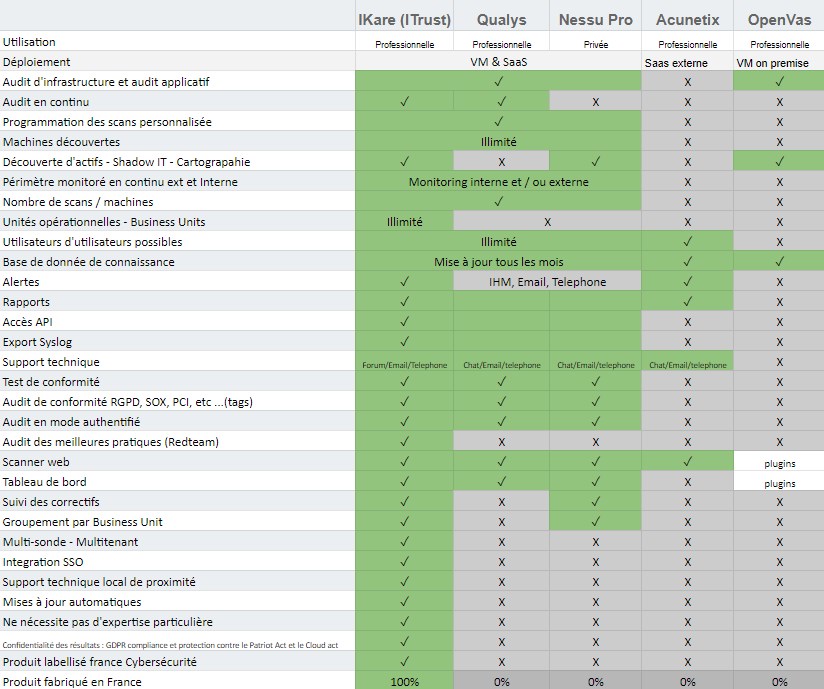Click the 'Audit en continu' label
Image resolution: width=824 pixels, height=689 pixels.
(x=46, y=102)
